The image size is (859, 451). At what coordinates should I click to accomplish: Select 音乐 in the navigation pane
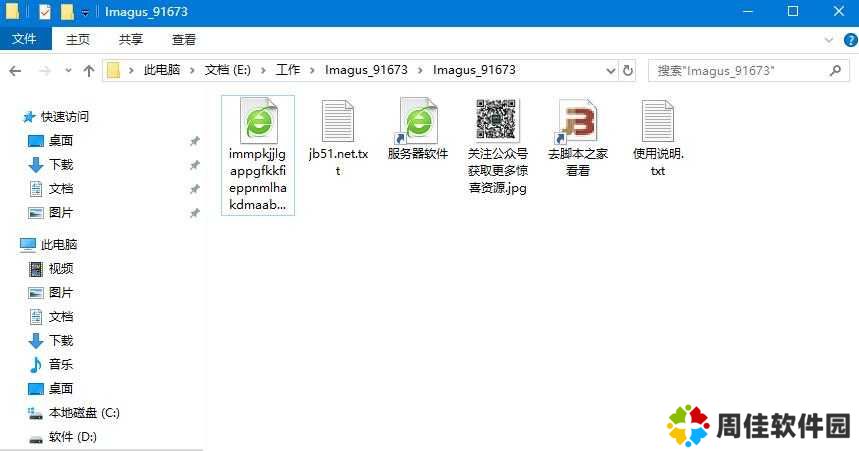coord(61,365)
